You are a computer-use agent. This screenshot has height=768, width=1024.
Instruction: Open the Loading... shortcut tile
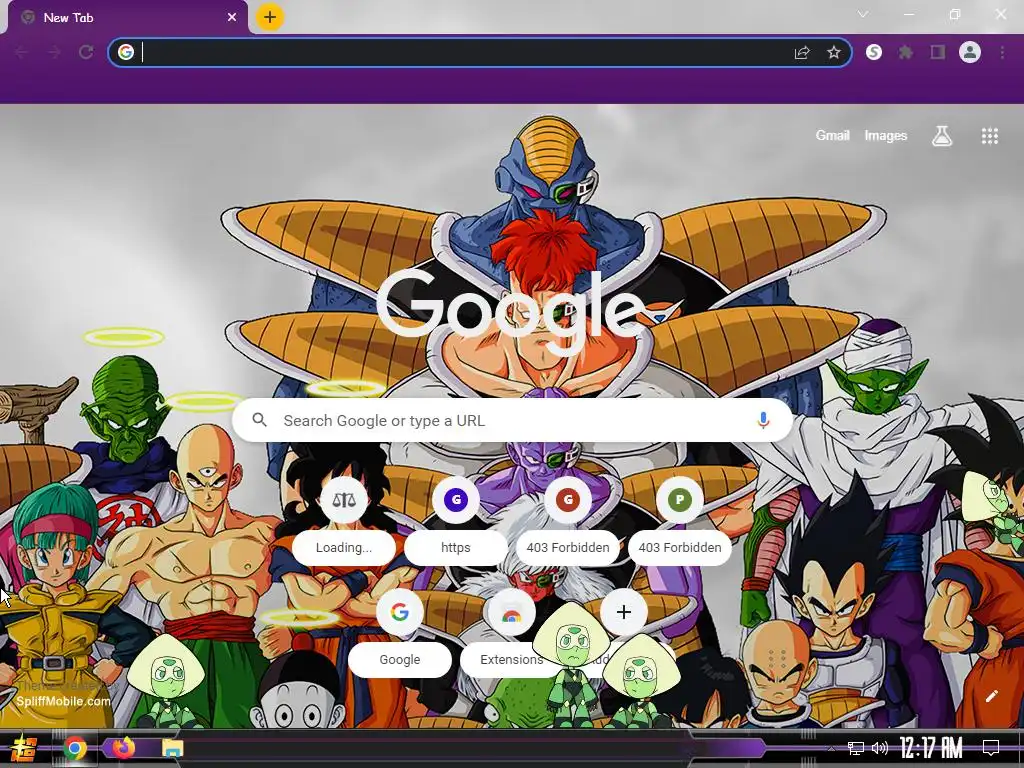(x=344, y=522)
